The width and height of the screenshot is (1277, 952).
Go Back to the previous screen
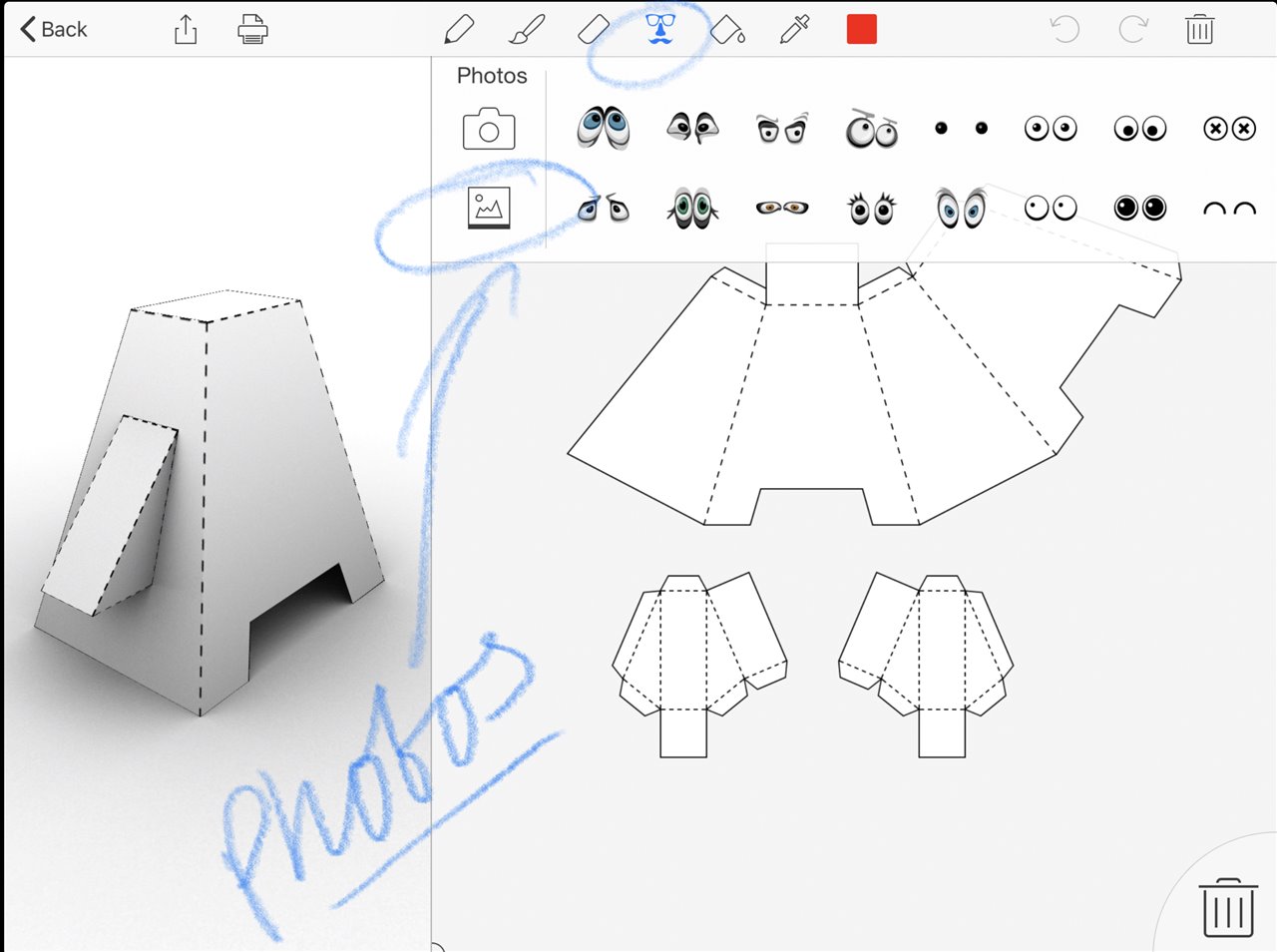[54, 30]
